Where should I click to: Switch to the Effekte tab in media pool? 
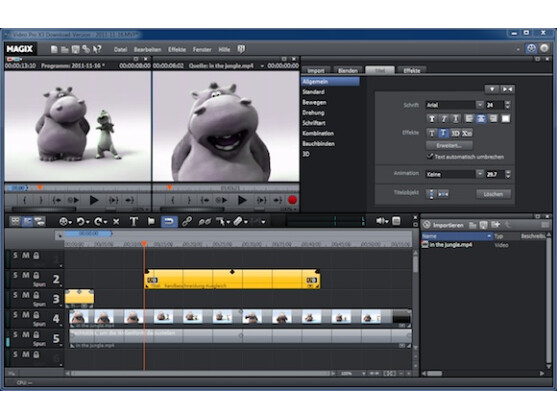[412, 70]
